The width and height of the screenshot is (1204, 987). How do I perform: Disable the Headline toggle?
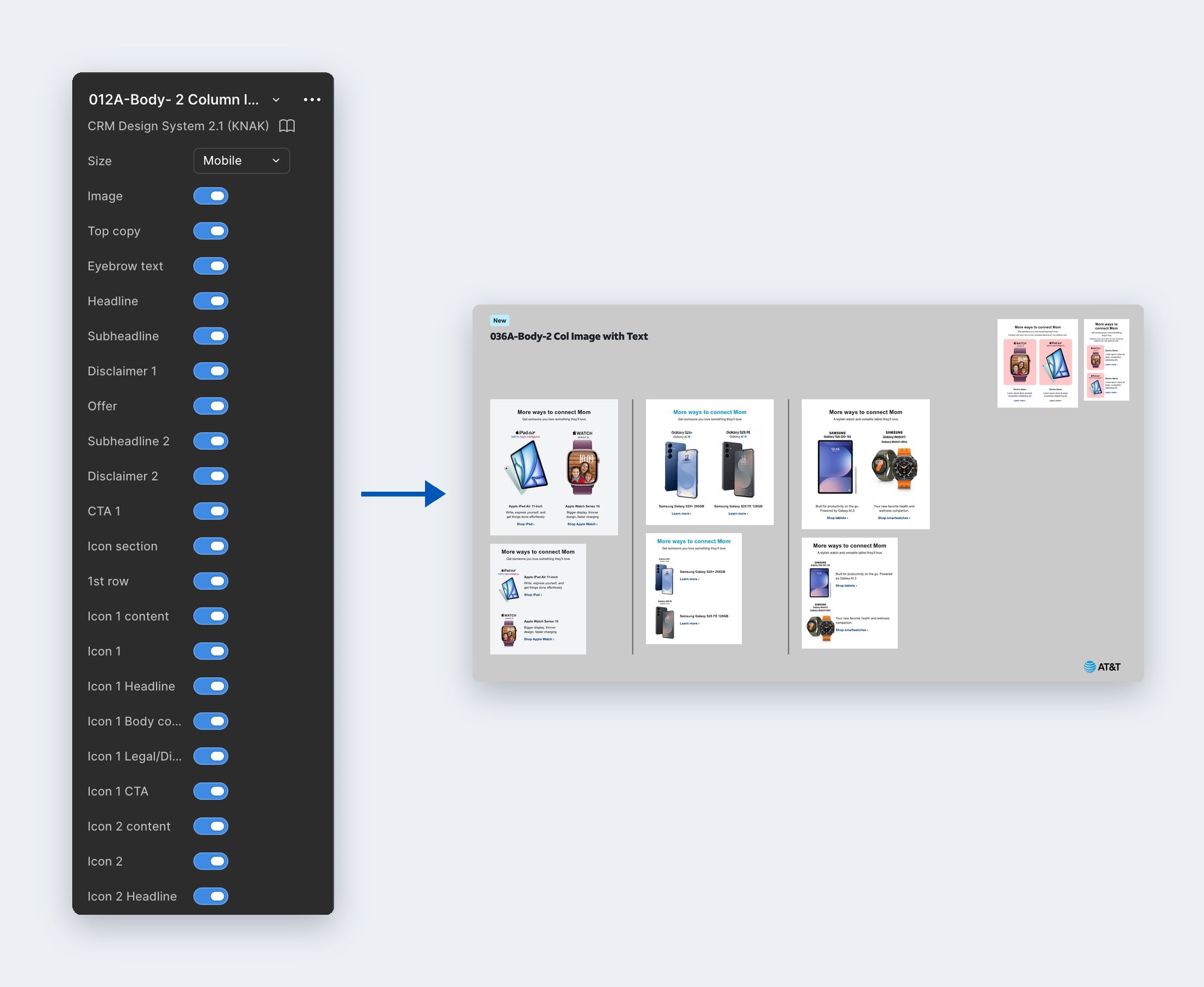pyautogui.click(x=211, y=301)
